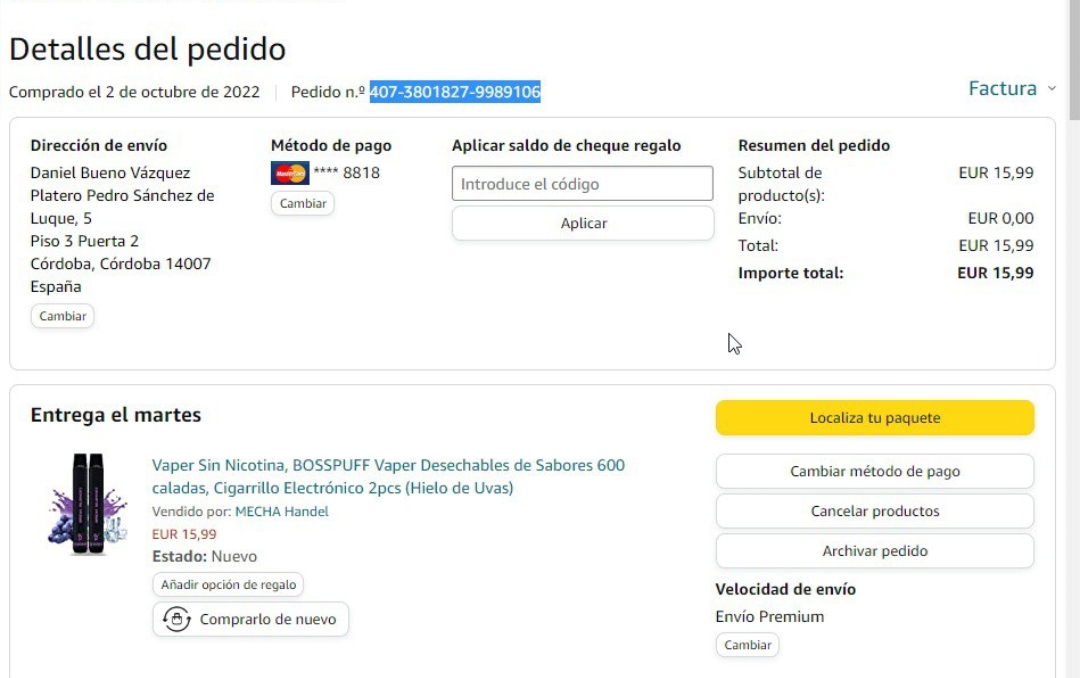The width and height of the screenshot is (1080, 678).
Task: Click the vaper product thumbnail image
Action: 88,499
